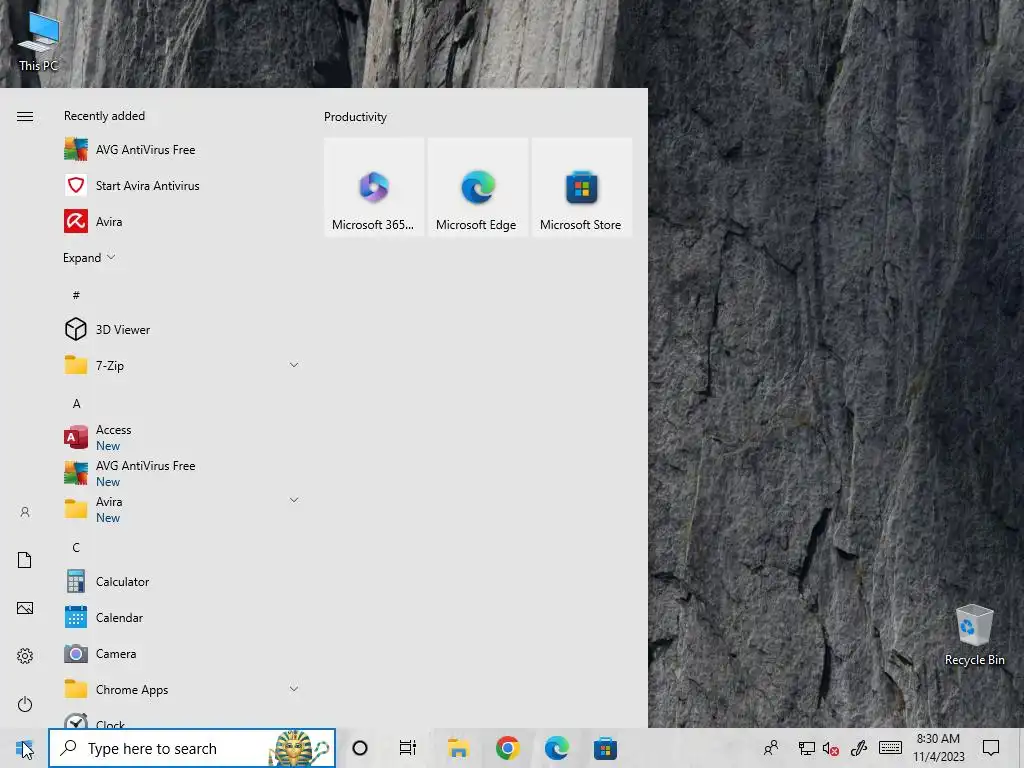Image resolution: width=1024 pixels, height=768 pixels.
Task: Launch Start Avira Antivirus shortcut
Action: (180, 185)
